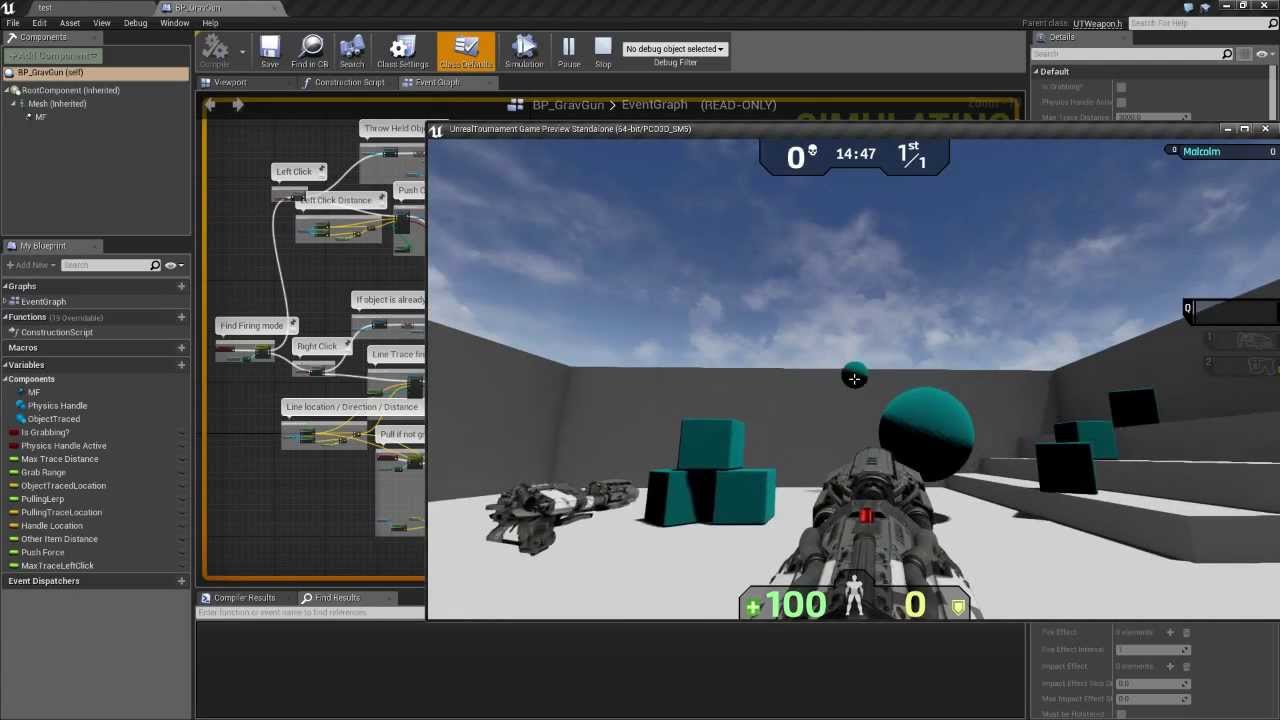Open Details property matrix grid icon
1280x720 pixels.
click(x=1246, y=54)
